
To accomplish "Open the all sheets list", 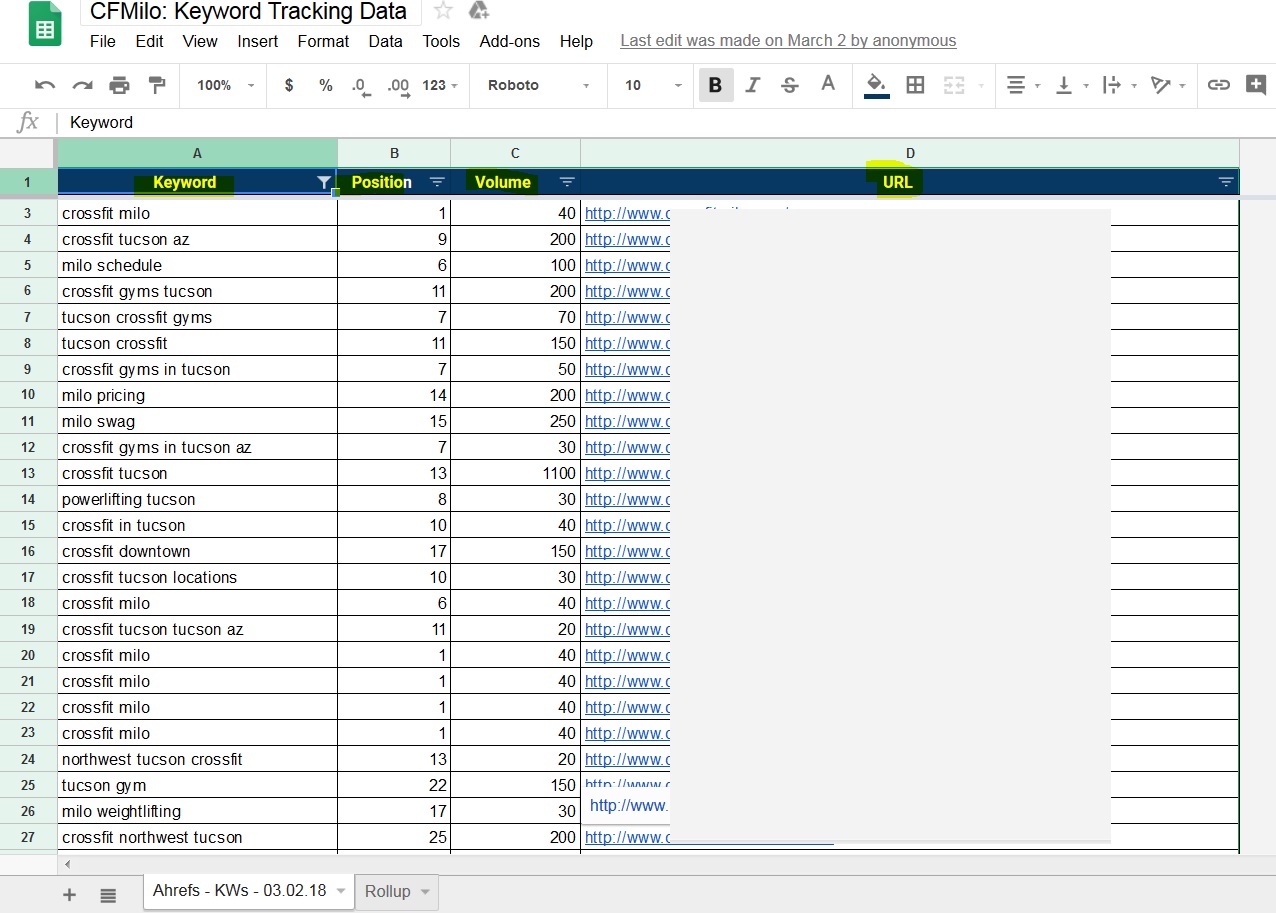I will coord(108,894).
